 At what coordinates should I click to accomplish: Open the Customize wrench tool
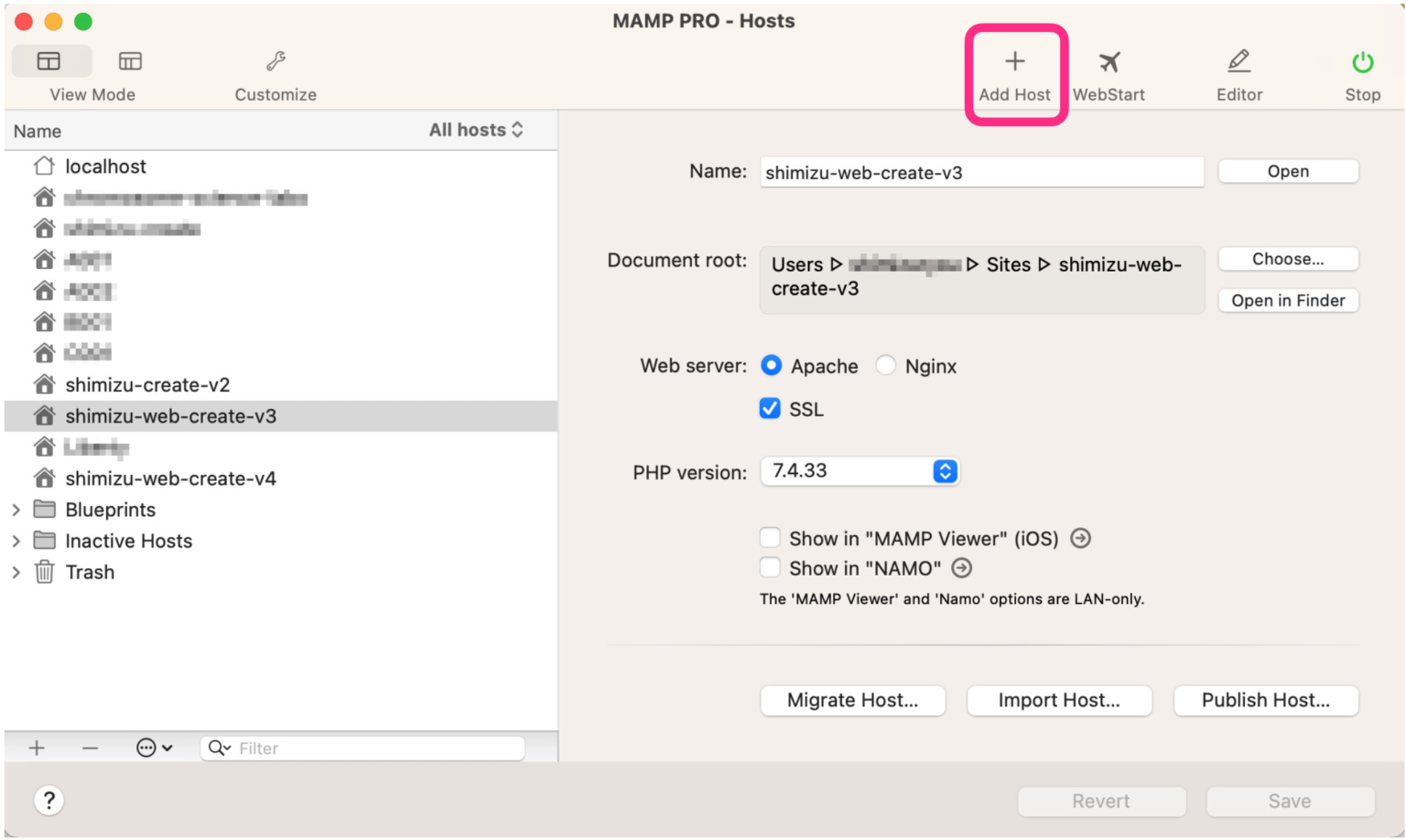[x=276, y=62]
